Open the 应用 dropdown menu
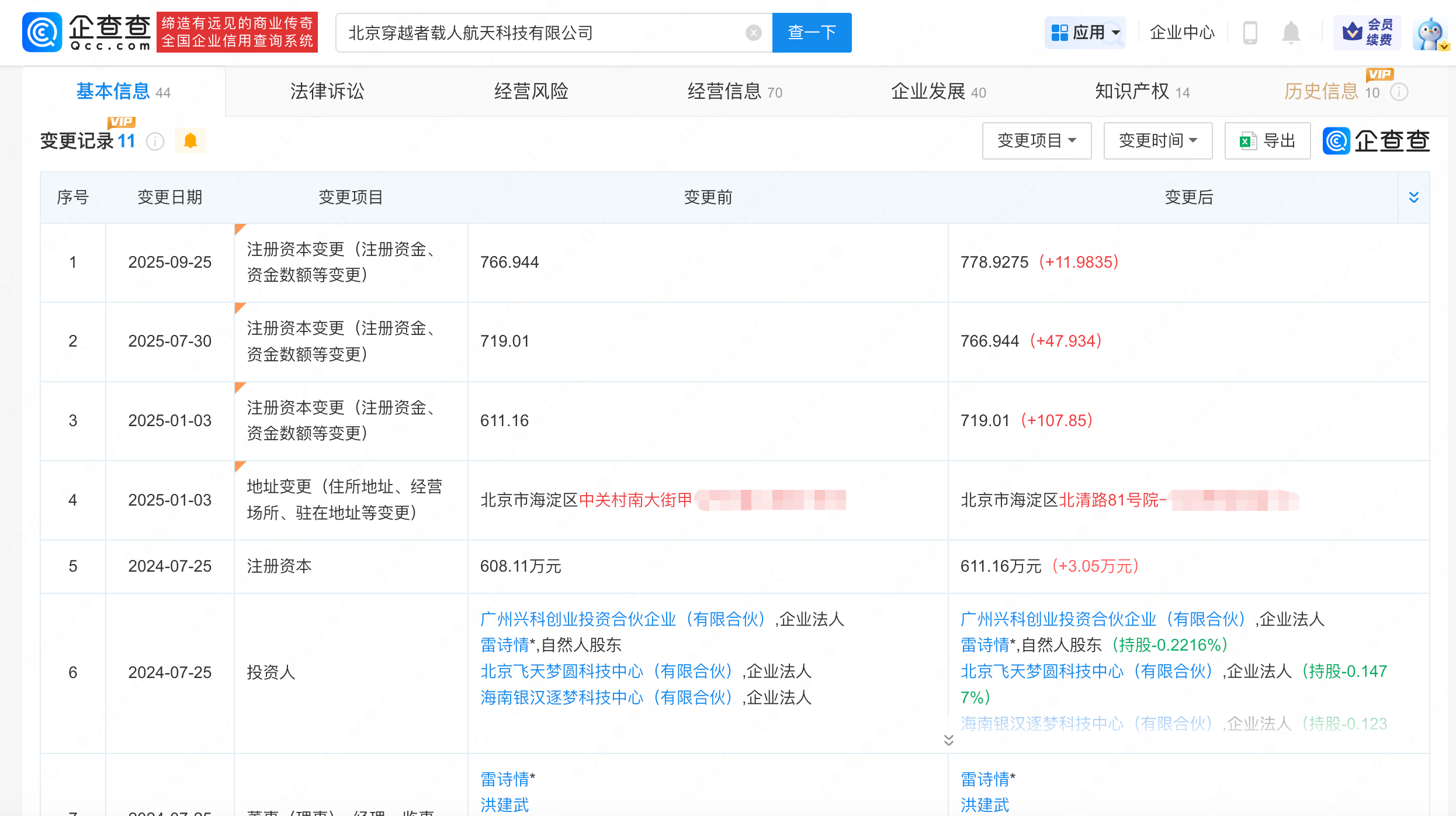 click(1085, 33)
